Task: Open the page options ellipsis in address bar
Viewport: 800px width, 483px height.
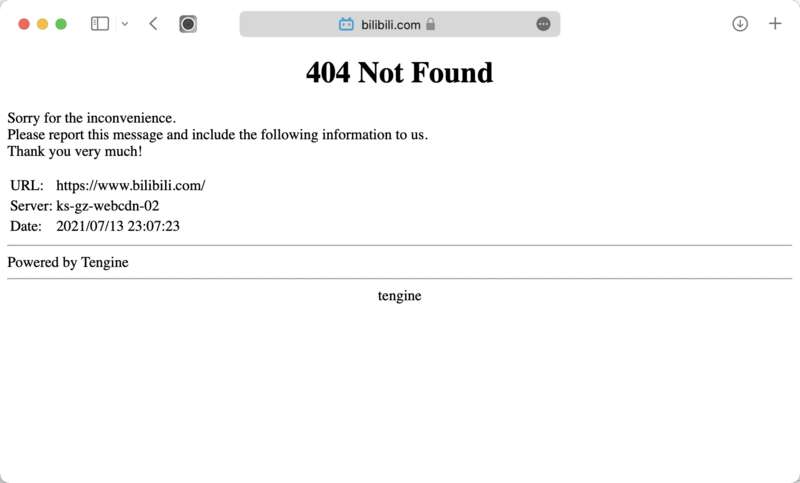Action: pos(543,24)
